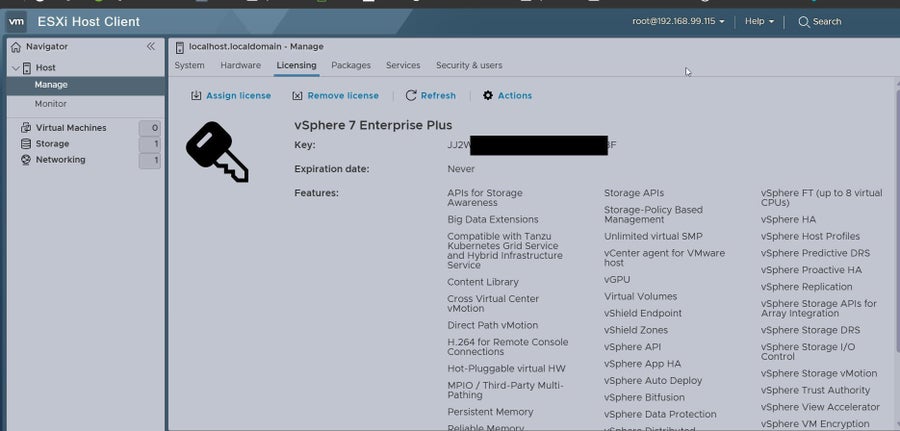The image size is (900, 431).
Task: Open the root@192.168.99.115 user dropdown
Action: [x=678, y=21]
